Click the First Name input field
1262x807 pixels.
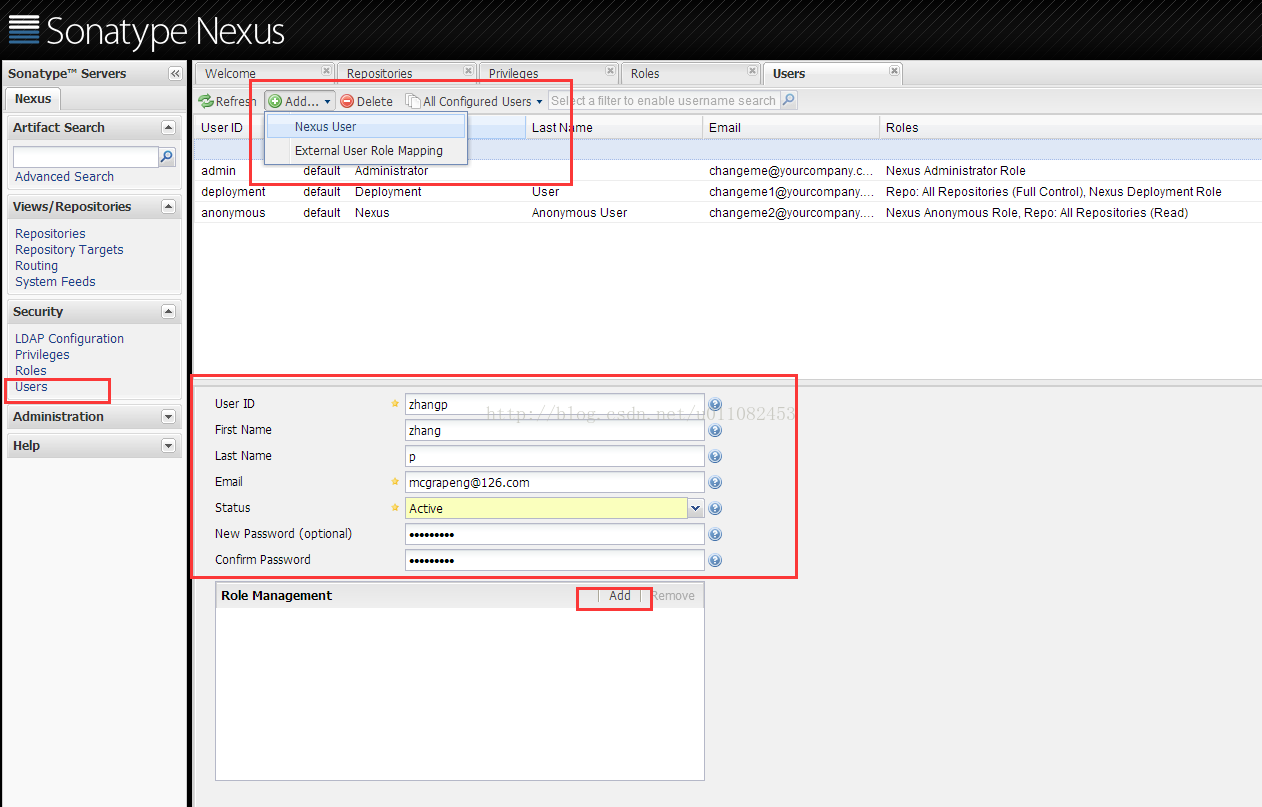pyautogui.click(x=555, y=430)
